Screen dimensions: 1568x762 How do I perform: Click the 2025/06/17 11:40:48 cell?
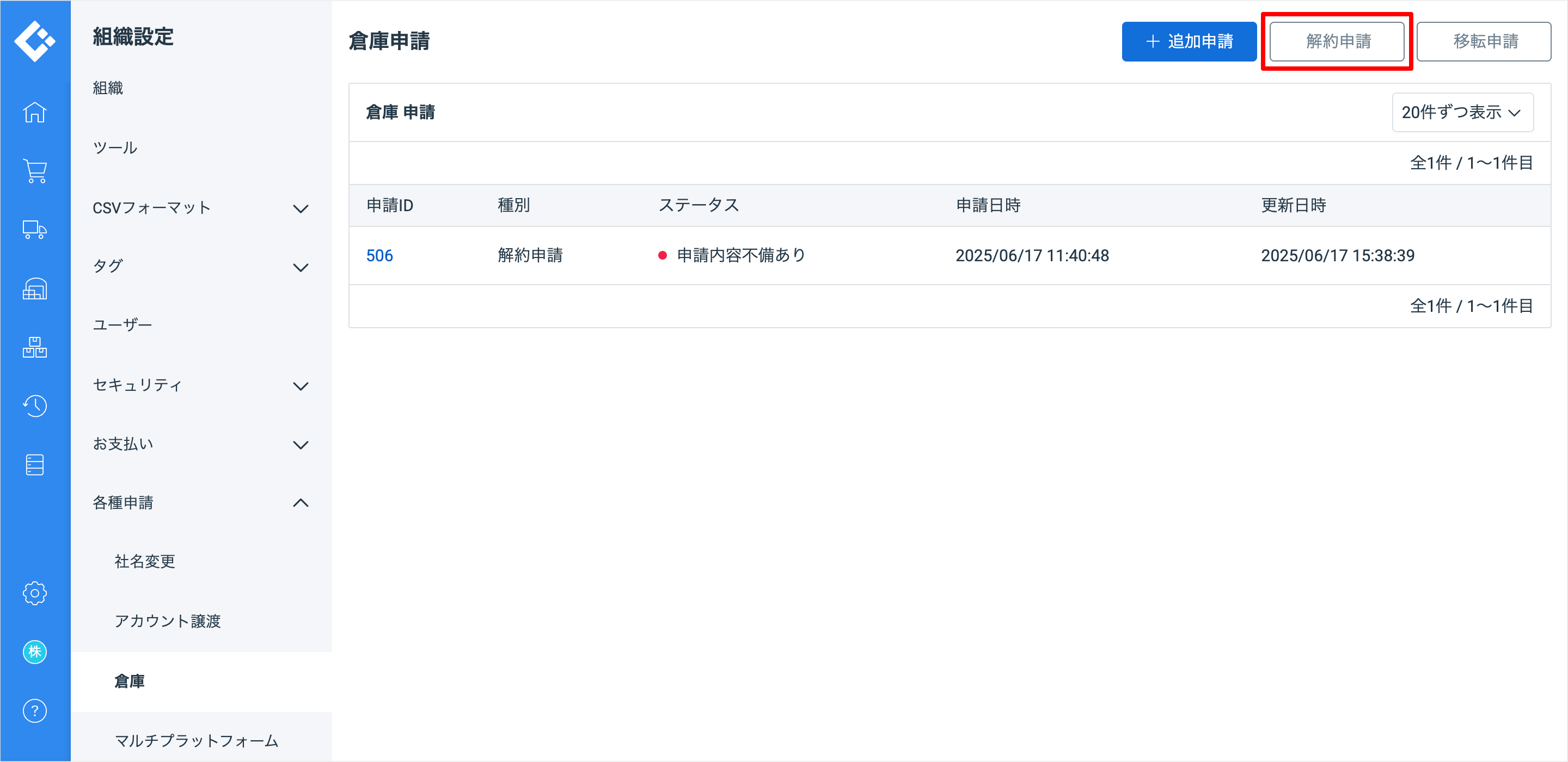[x=1032, y=256]
